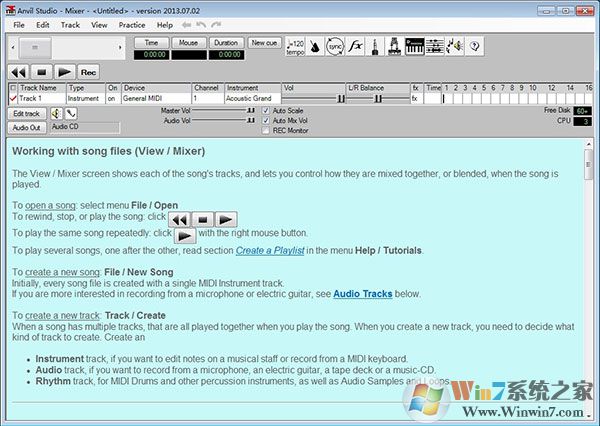Rewind the song to the beginning
600x426 pixels.
(19, 72)
